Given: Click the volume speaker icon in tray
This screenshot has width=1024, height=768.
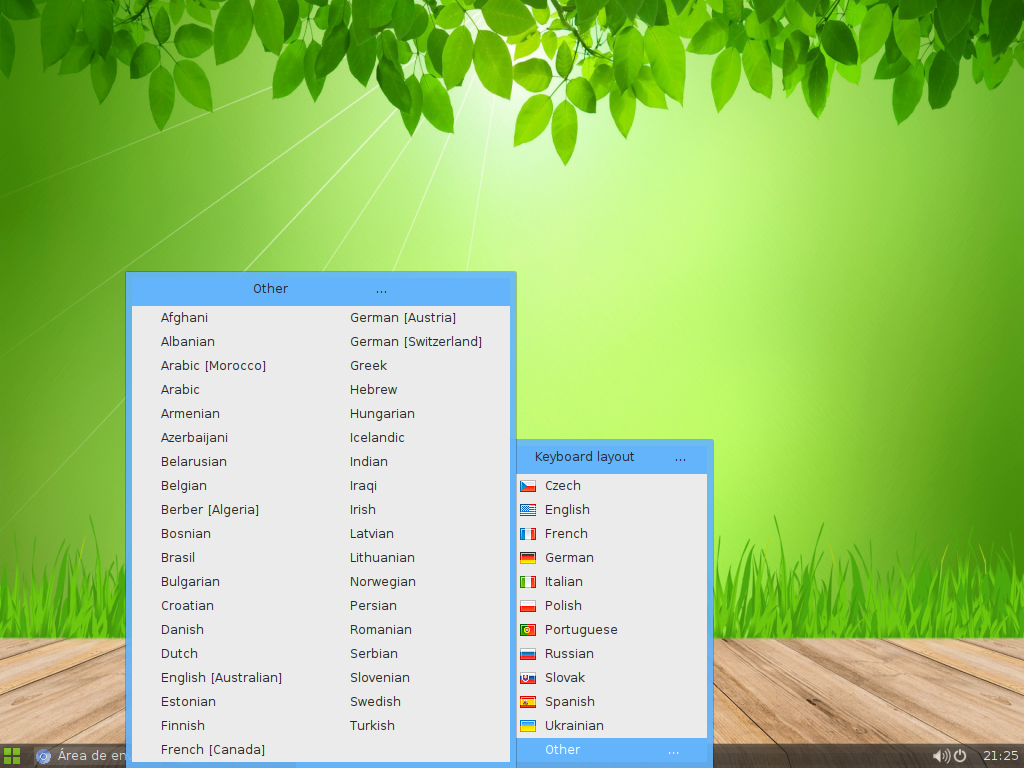Looking at the screenshot, I should point(940,756).
